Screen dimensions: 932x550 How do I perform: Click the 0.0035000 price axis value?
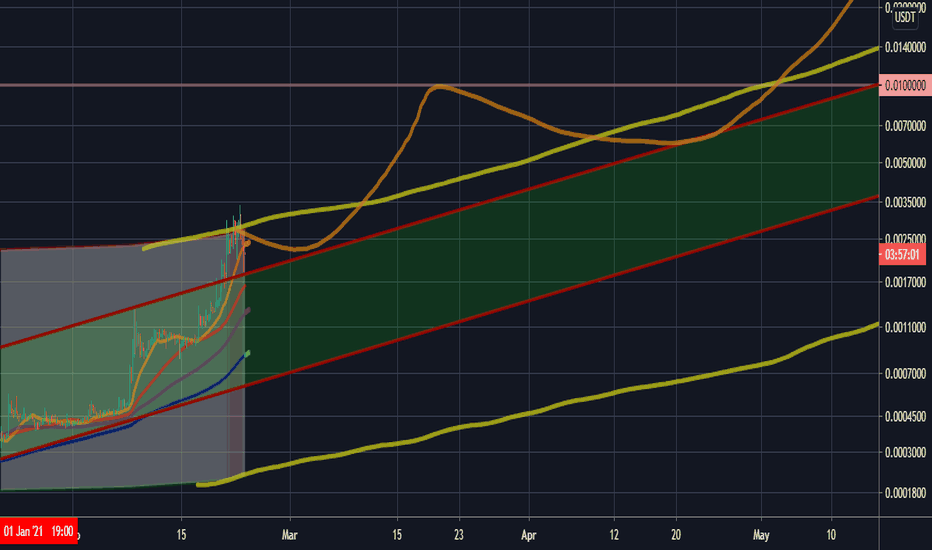[905, 202]
